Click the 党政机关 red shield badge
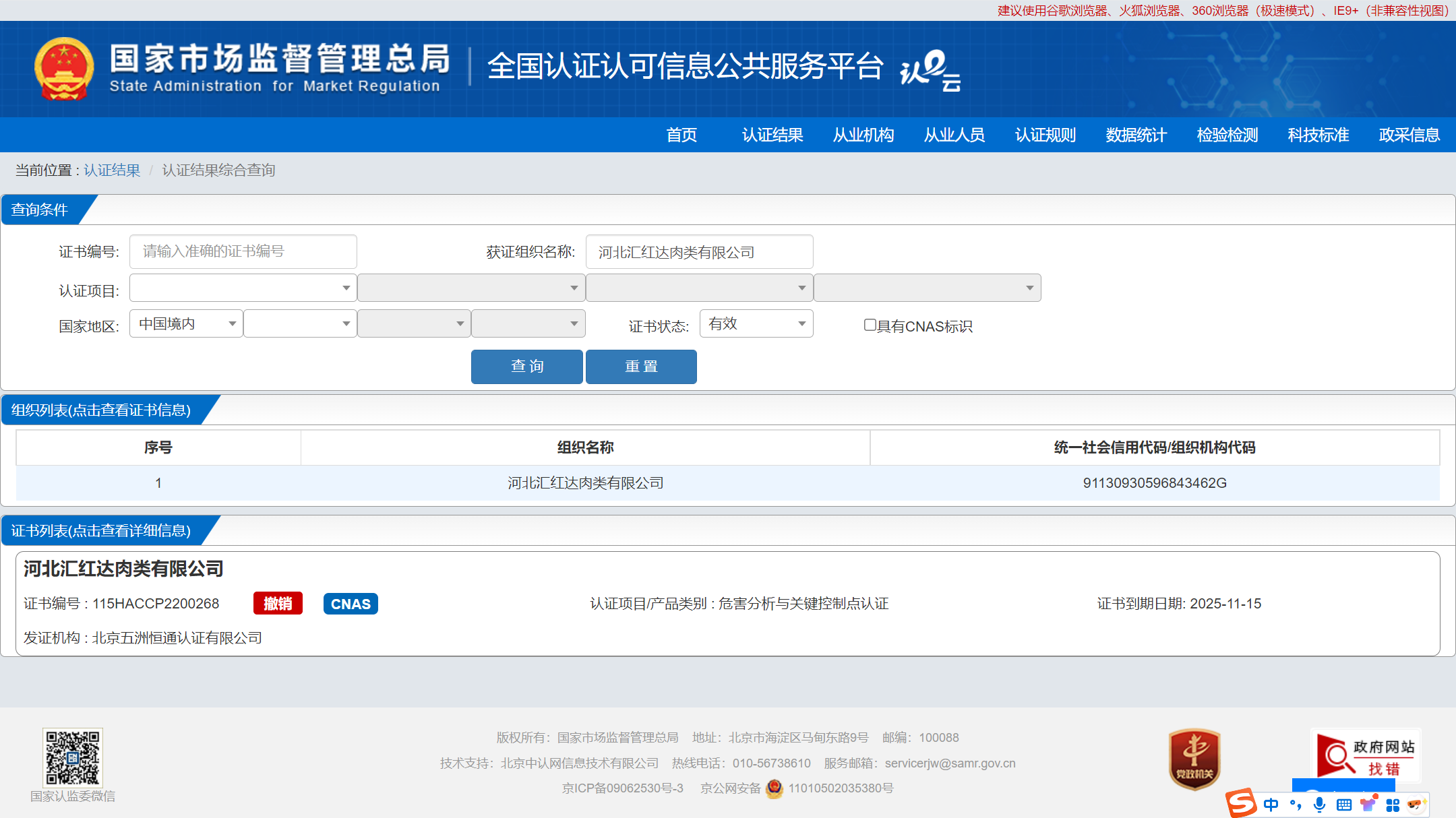The width and height of the screenshot is (1456, 818). 1194,759
